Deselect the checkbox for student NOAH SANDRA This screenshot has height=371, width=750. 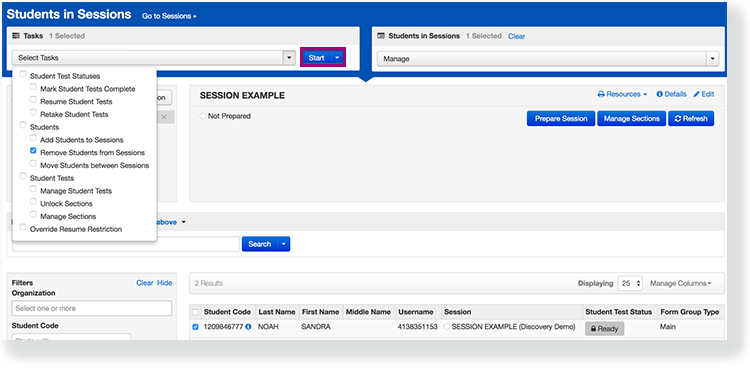coord(195,327)
